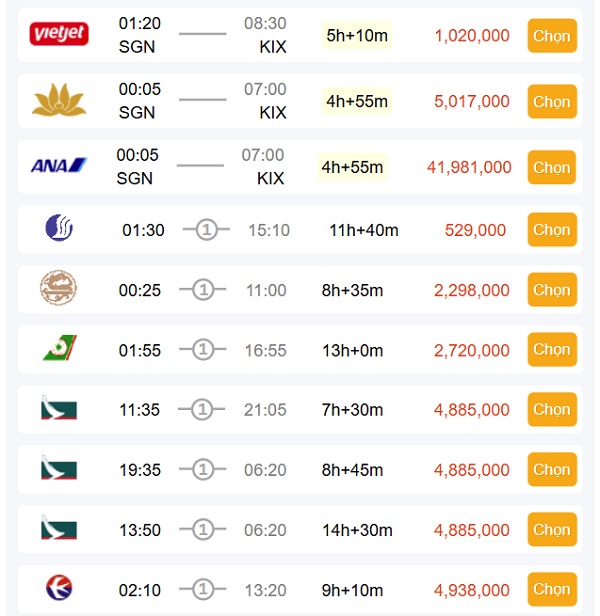This screenshot has width=600, height=616.
Task: Click the 4h+55m duration on ANA flight
Action: click(x=352, y=167)
